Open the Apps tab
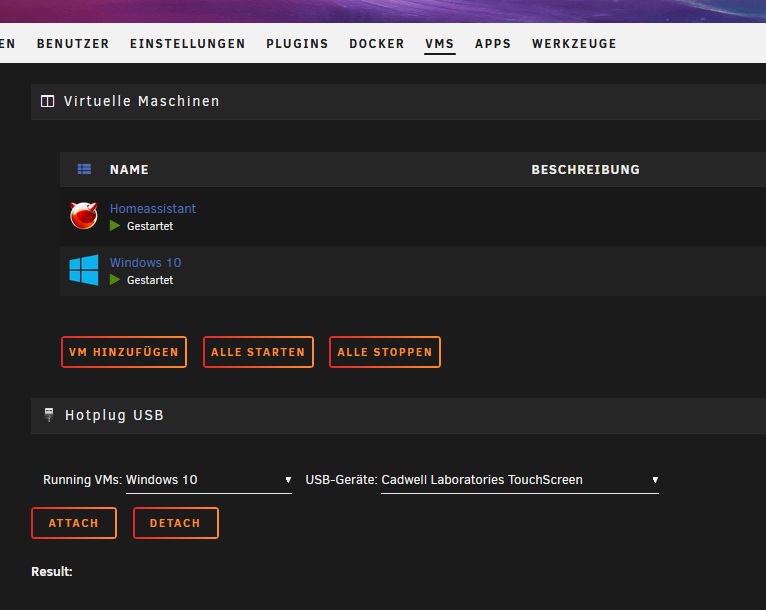This screenshot has height=610, width=766. 493,44
